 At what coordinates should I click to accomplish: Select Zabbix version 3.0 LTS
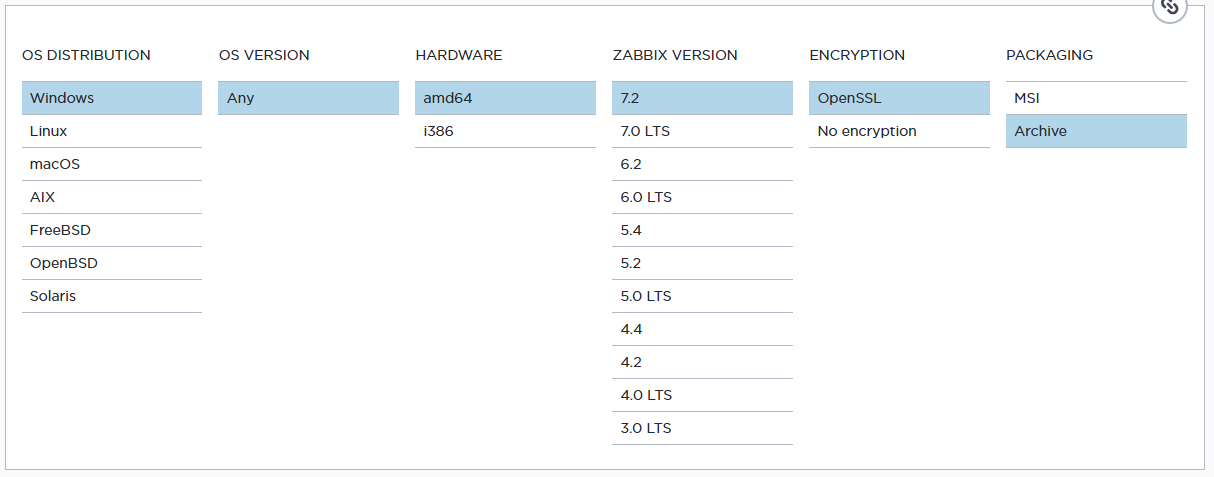[x=701, y=428]
